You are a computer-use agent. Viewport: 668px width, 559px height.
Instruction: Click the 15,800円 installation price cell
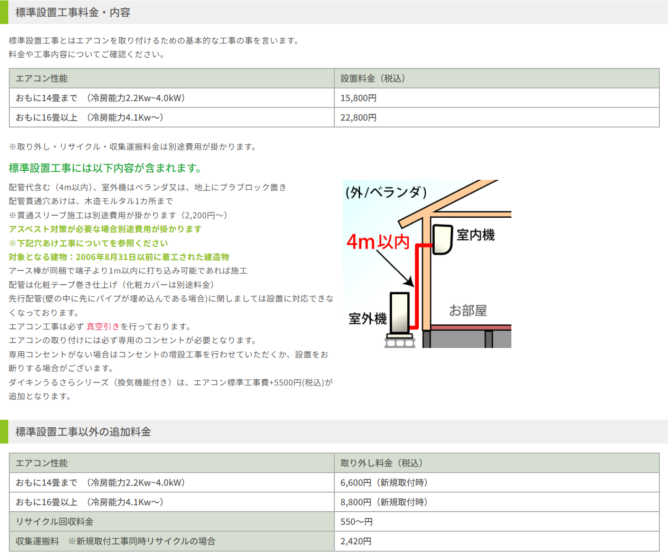(358, 98)
